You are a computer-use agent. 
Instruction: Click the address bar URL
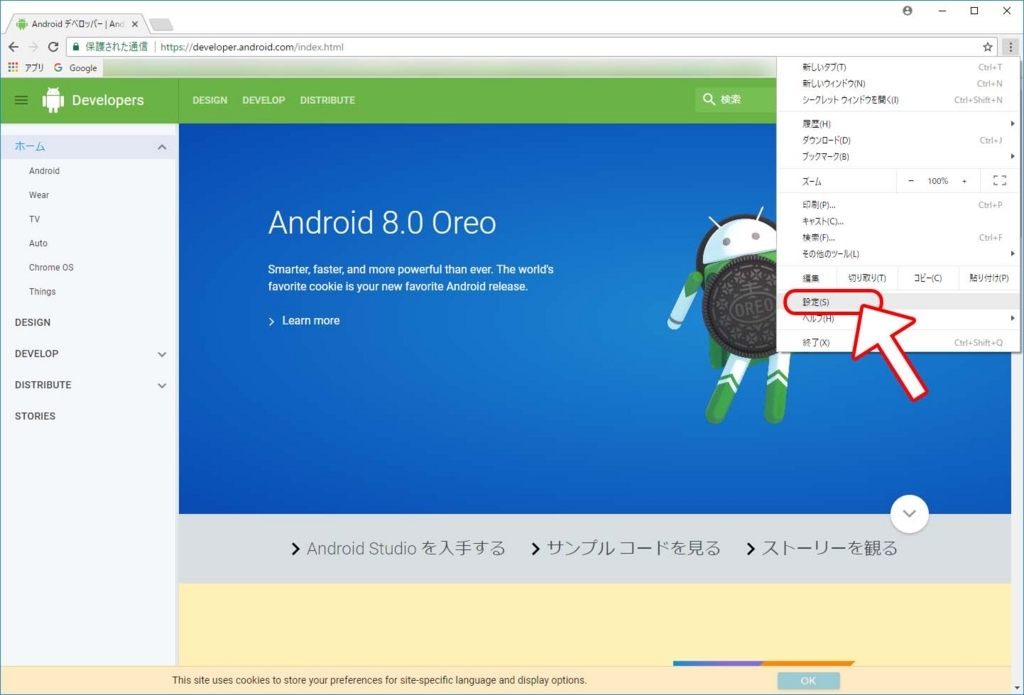pyautogui.click(x=251, y=47)
